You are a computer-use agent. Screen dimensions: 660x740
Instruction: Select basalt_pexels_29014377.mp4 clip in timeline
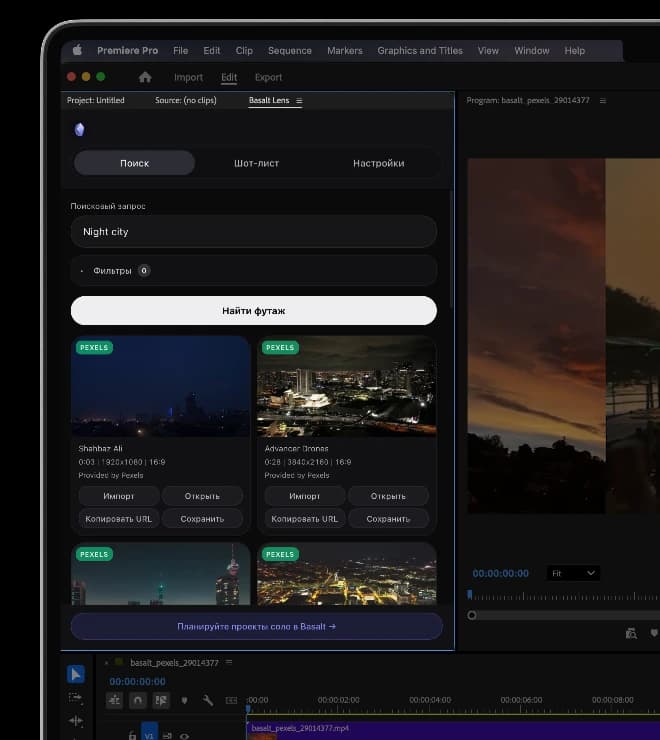point(453,730)
